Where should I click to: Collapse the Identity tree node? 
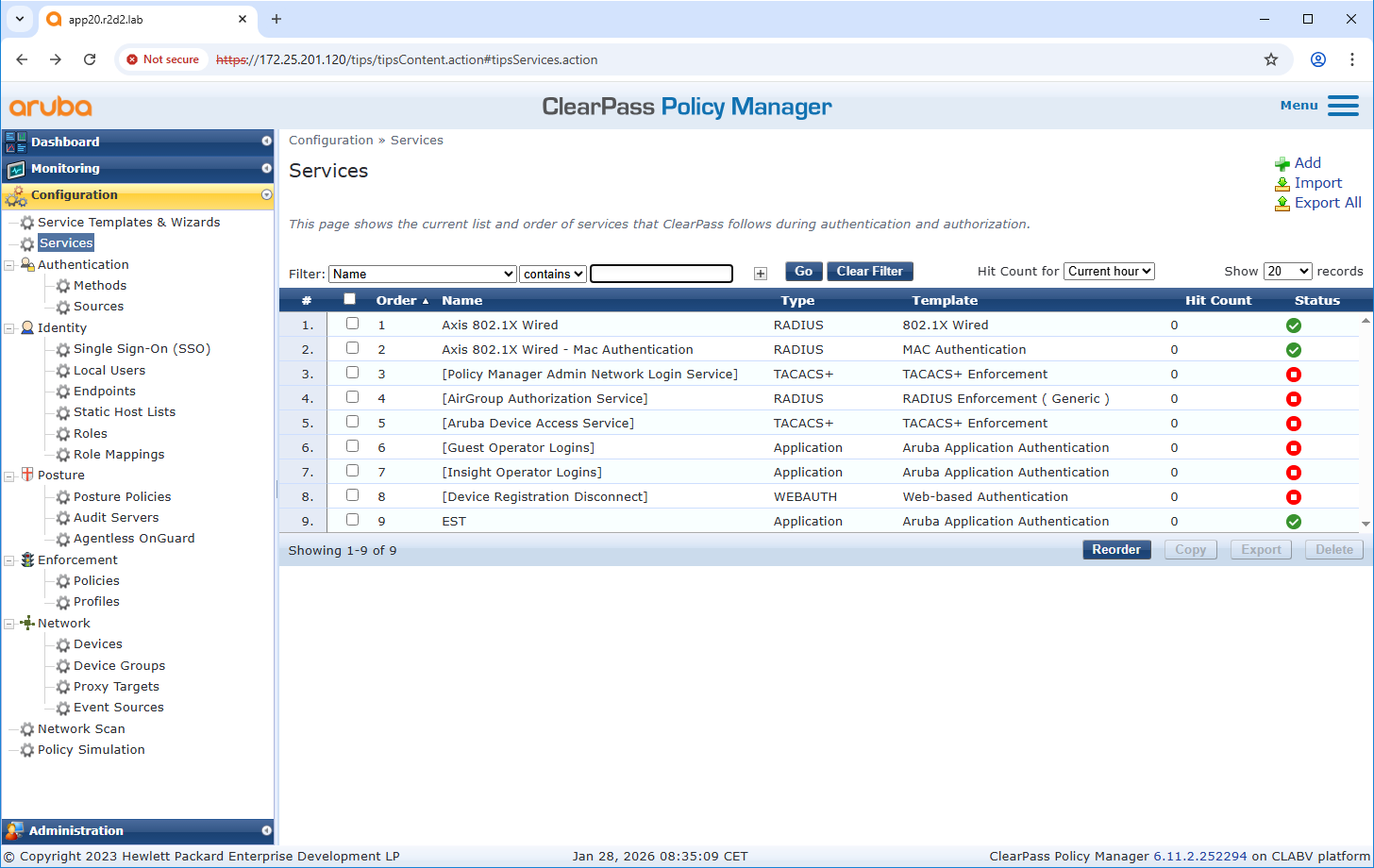[x=9, y=328]
